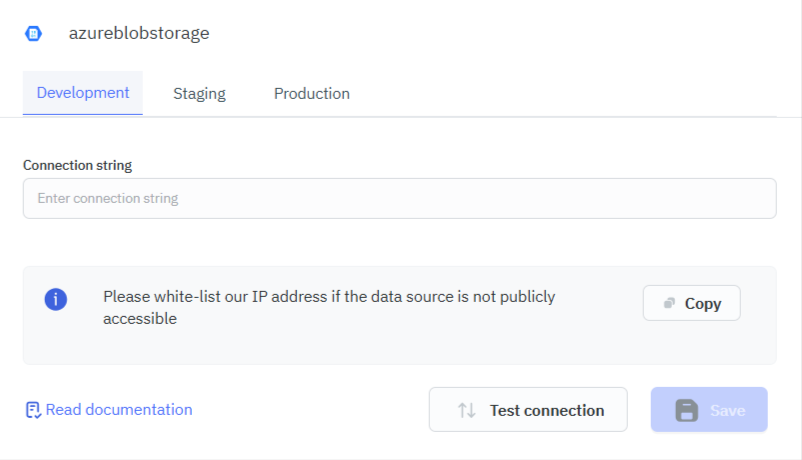Image resolution: width=802 pixels, height=460 pixels.
Task: Click the white-list IP address message text
Action: click(x=329, y=308)
